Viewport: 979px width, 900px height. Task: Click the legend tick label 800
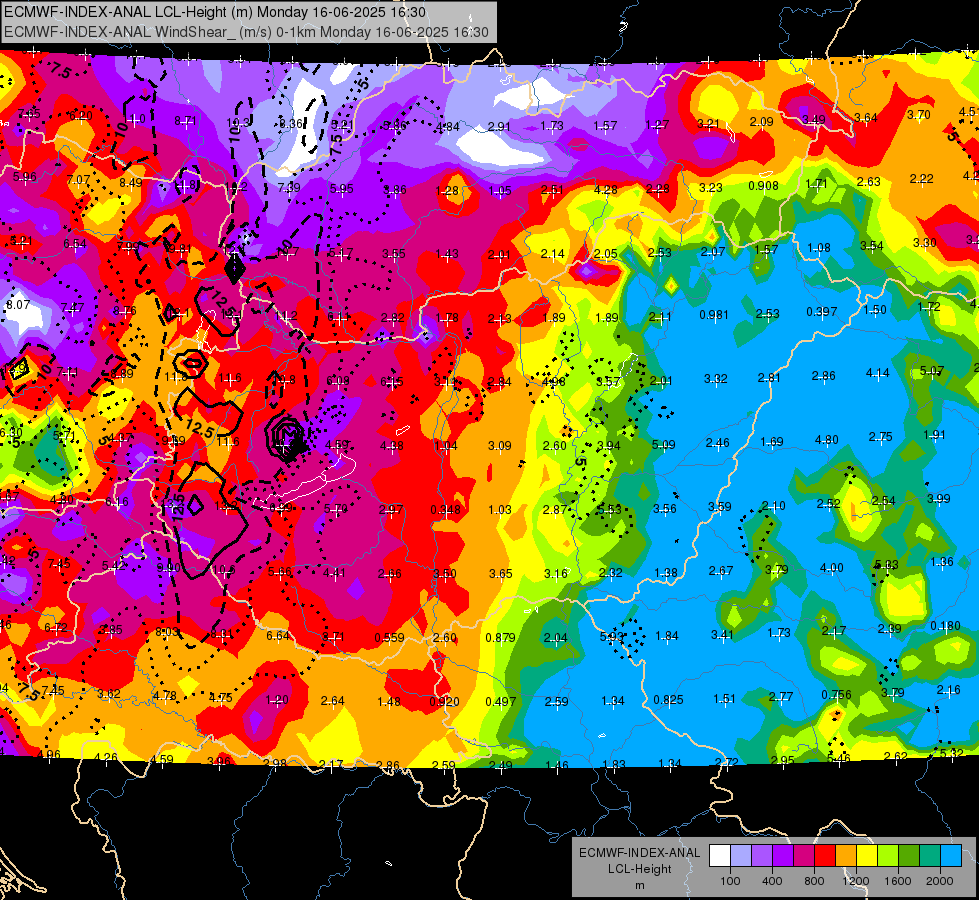click(814, 881)
